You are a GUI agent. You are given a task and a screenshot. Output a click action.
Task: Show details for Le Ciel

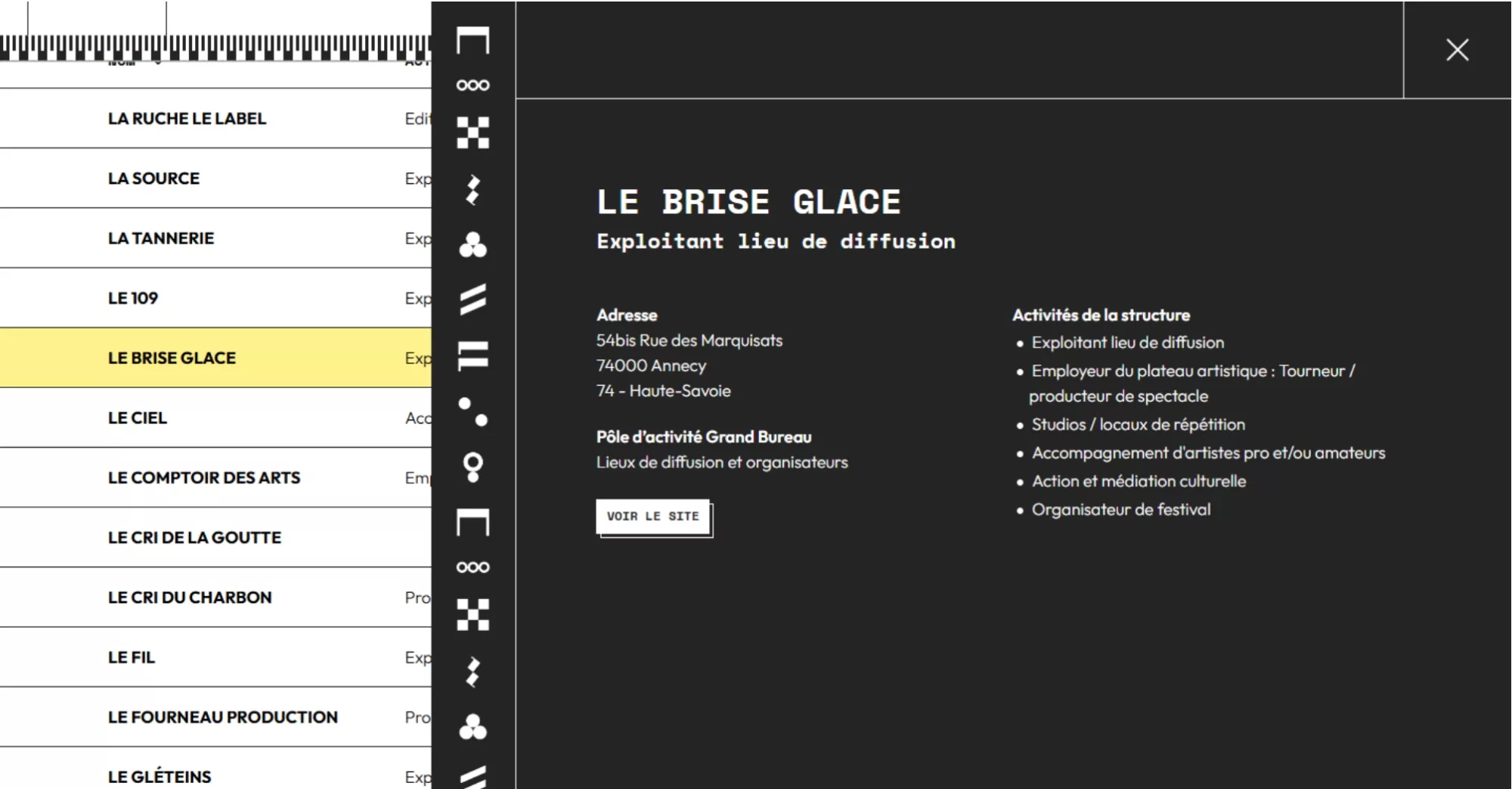pyautogui.click(x=137, y=418)
